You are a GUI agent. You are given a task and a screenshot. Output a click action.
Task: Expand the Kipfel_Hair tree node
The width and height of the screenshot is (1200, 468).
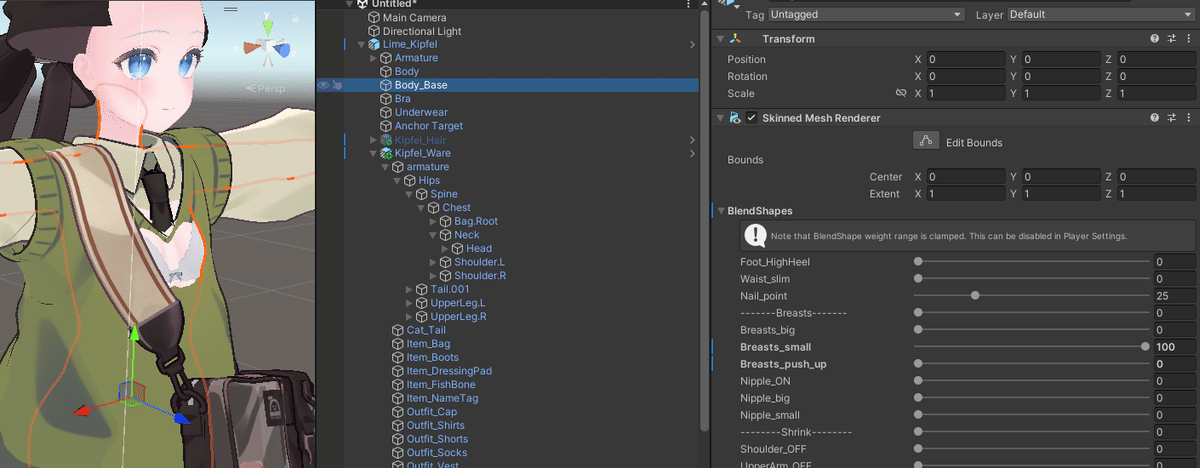click(374, 140)
